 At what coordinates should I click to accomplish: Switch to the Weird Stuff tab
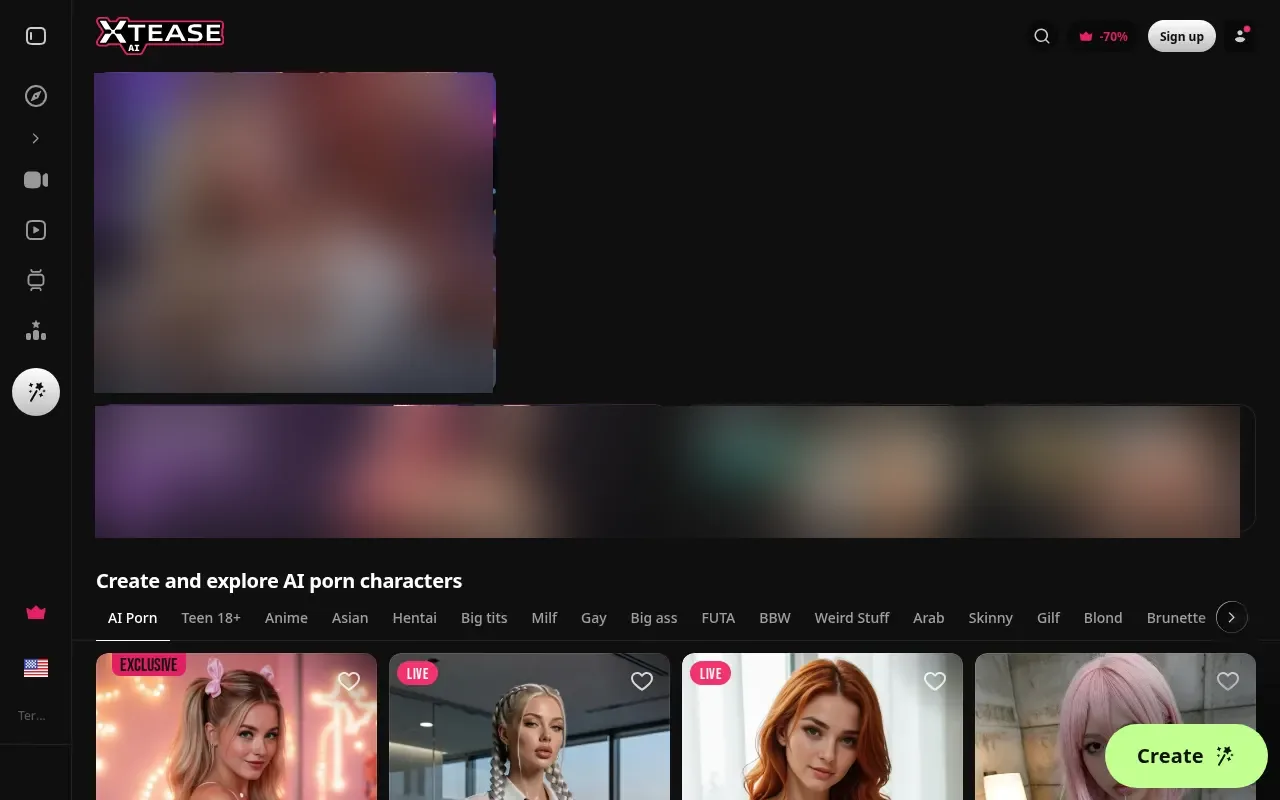(x=852, y=618)
